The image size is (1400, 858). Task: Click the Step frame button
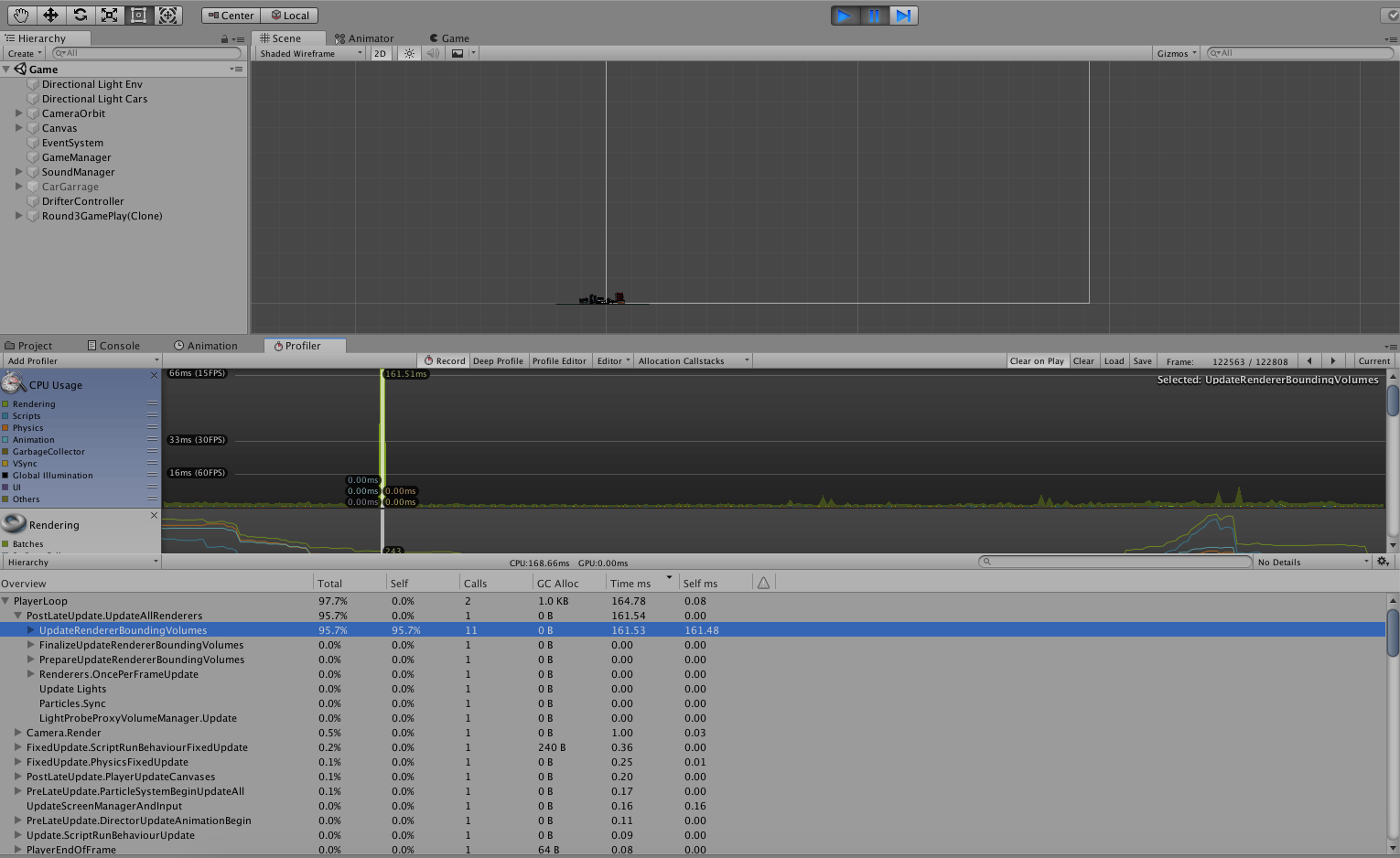click(903, 16)
